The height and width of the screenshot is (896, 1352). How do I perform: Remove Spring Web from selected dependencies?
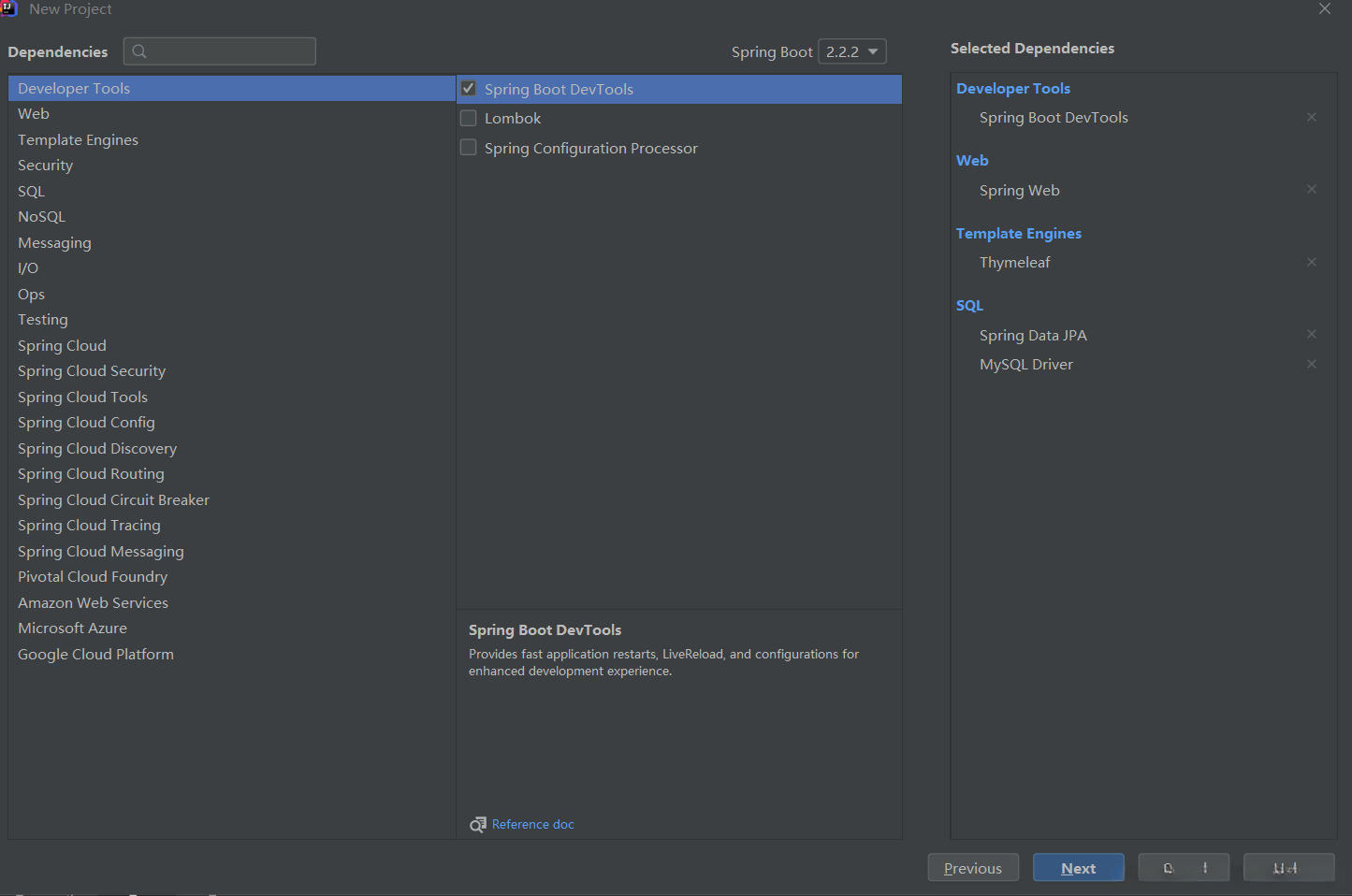click(1312, 189)
